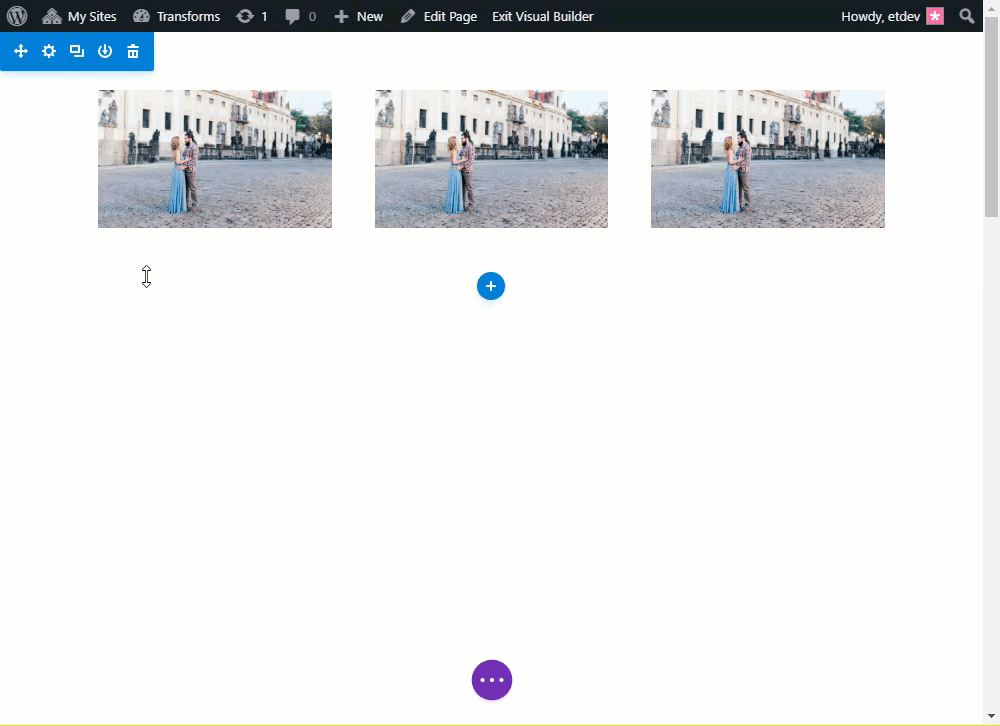The image size is (1000, 726).
Task: Open the Howdy, etdev account menu
Action: (x=880, y=16)
